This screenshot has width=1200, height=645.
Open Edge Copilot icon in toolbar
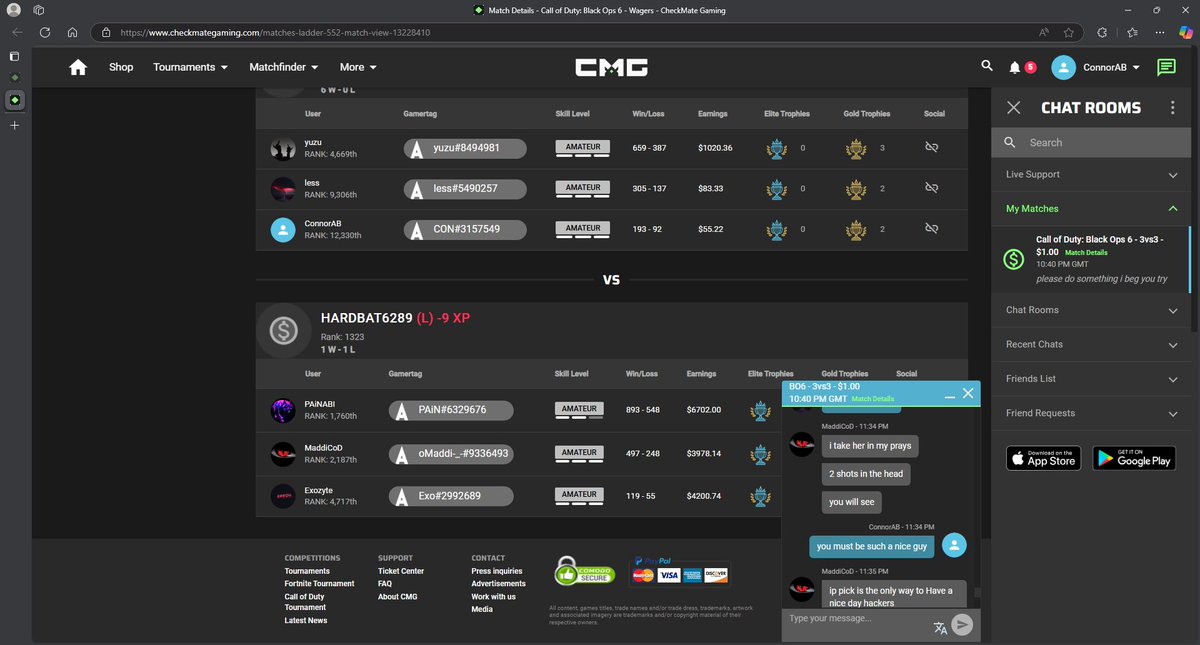(x=1185, y=32)
